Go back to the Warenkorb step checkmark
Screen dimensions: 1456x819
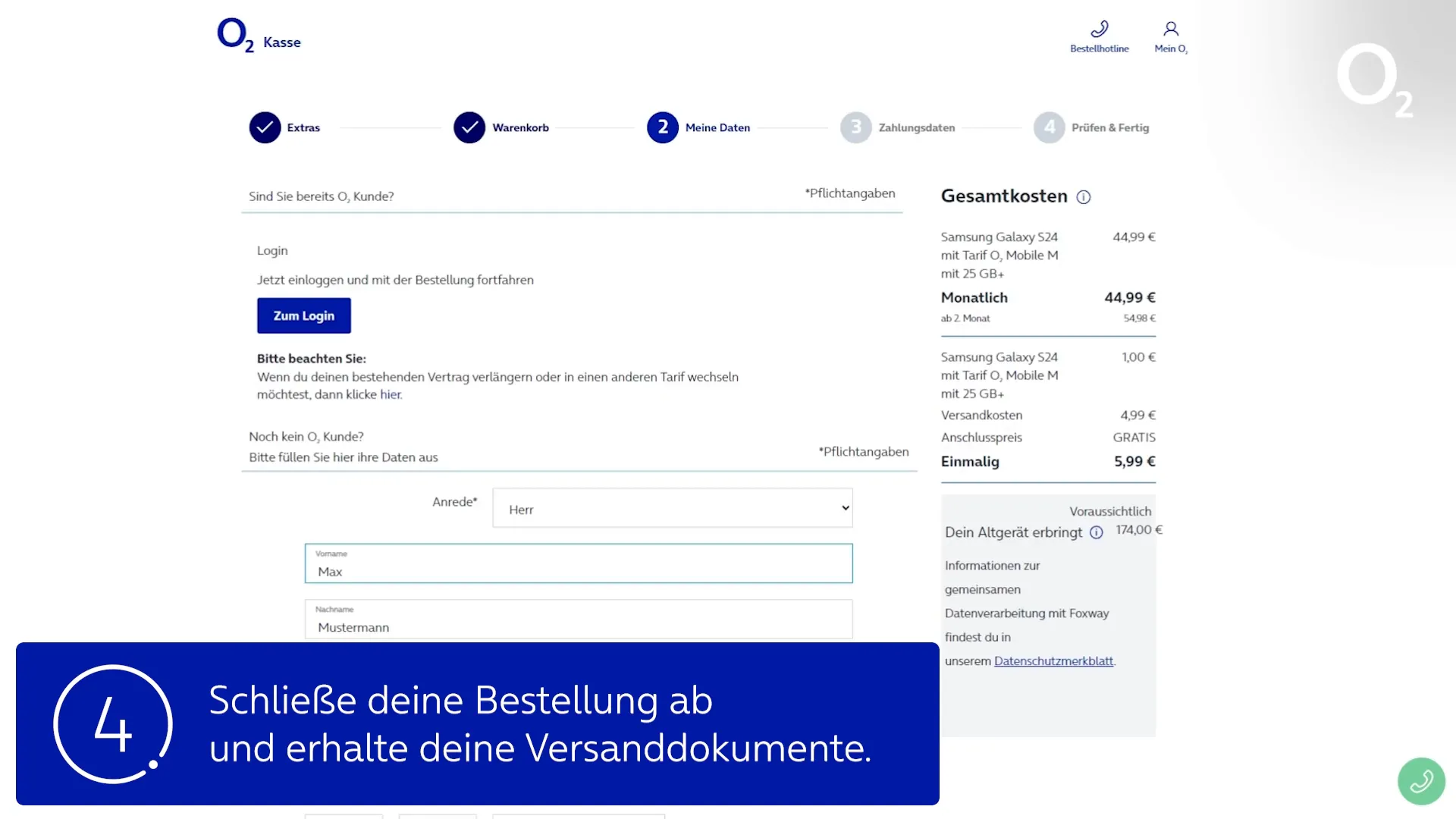point(469,127)
